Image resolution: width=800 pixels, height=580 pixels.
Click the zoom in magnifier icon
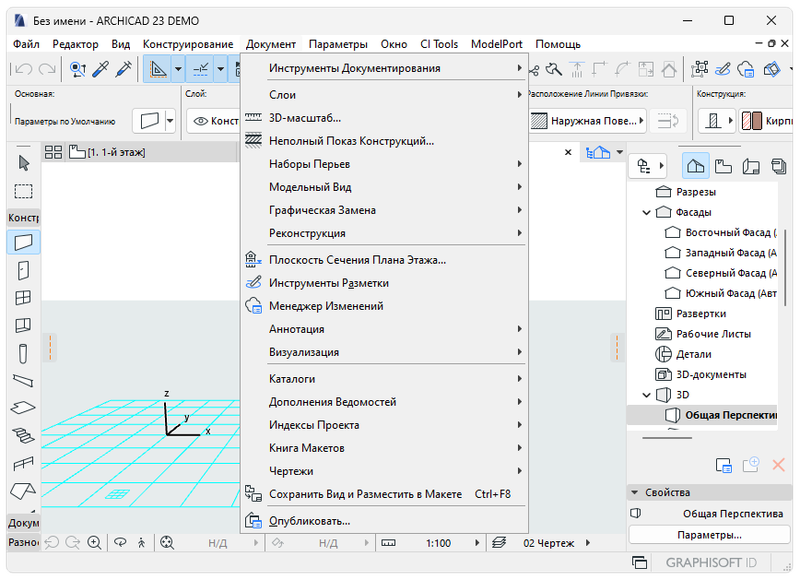click(94, 543)
